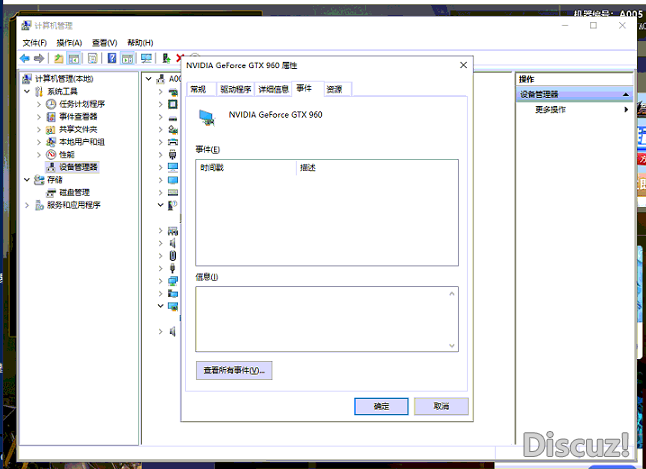Select the 本地用户和组 users icon

[51, 142]
